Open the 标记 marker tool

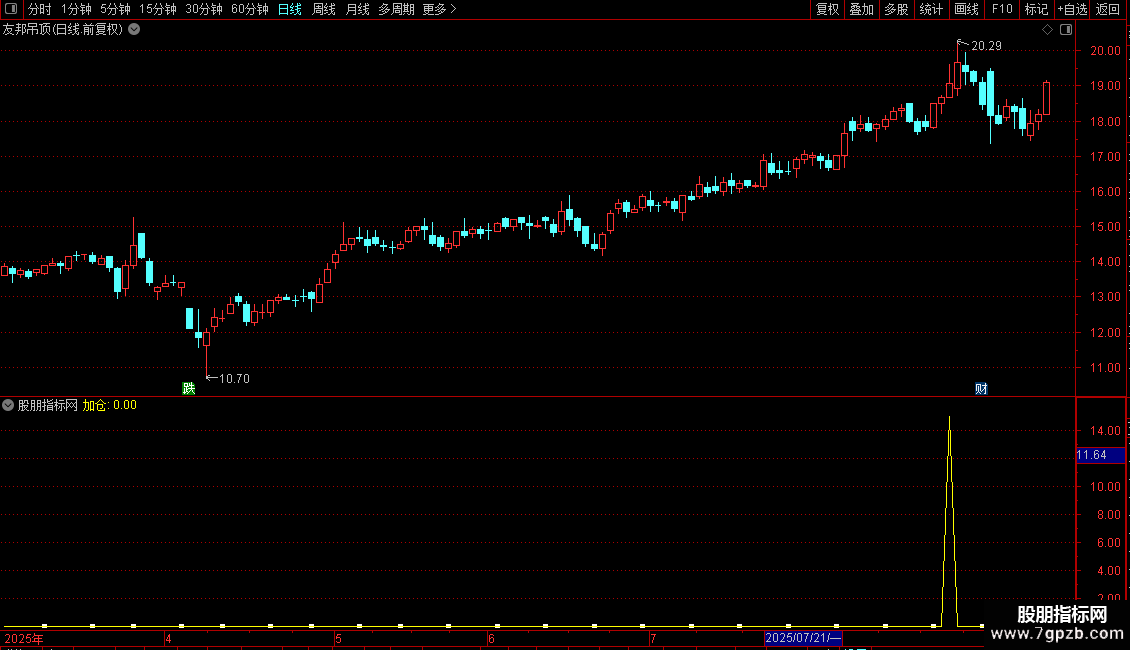[x=1036, y=9]
